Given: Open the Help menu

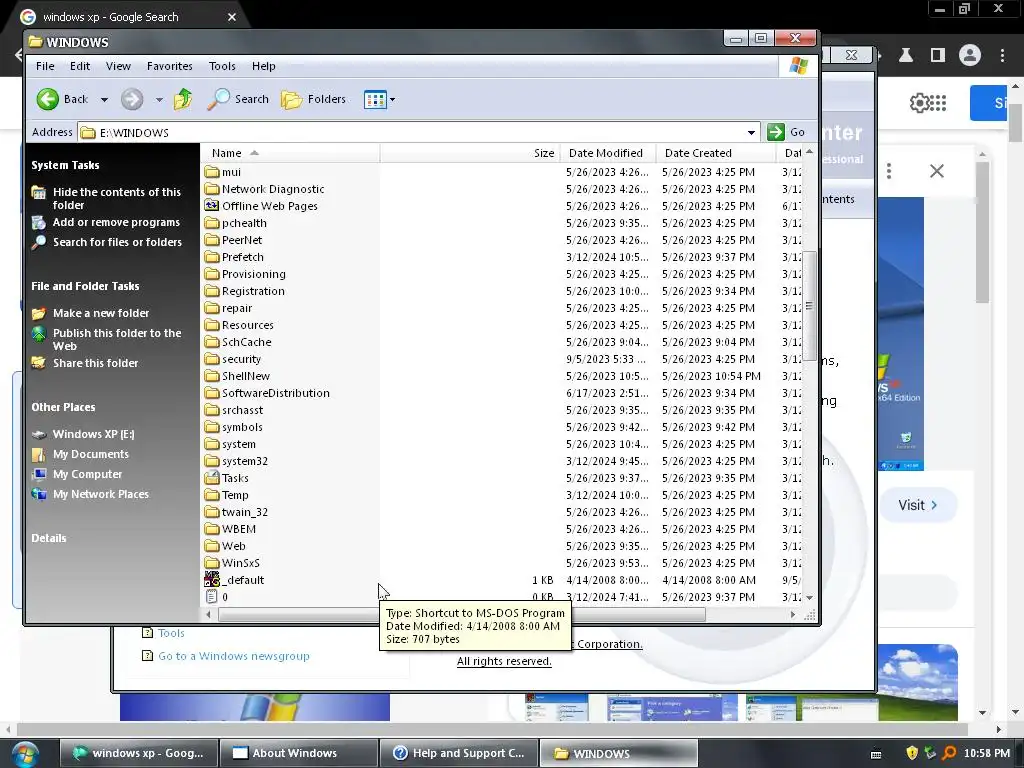Looking at the screenshot, I should tap(264, 66).
